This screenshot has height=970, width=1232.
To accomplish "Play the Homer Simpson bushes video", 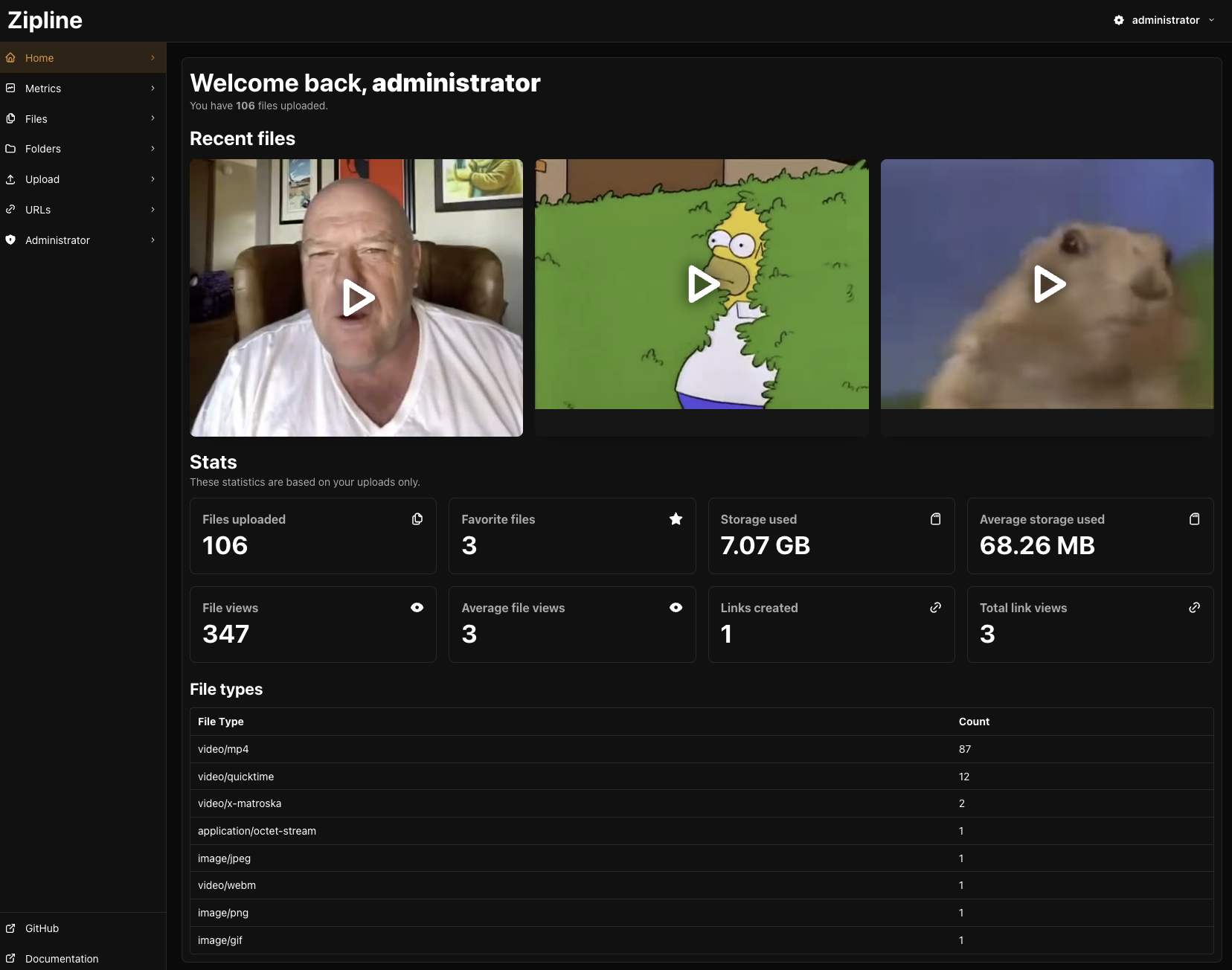I will [702, 284].
